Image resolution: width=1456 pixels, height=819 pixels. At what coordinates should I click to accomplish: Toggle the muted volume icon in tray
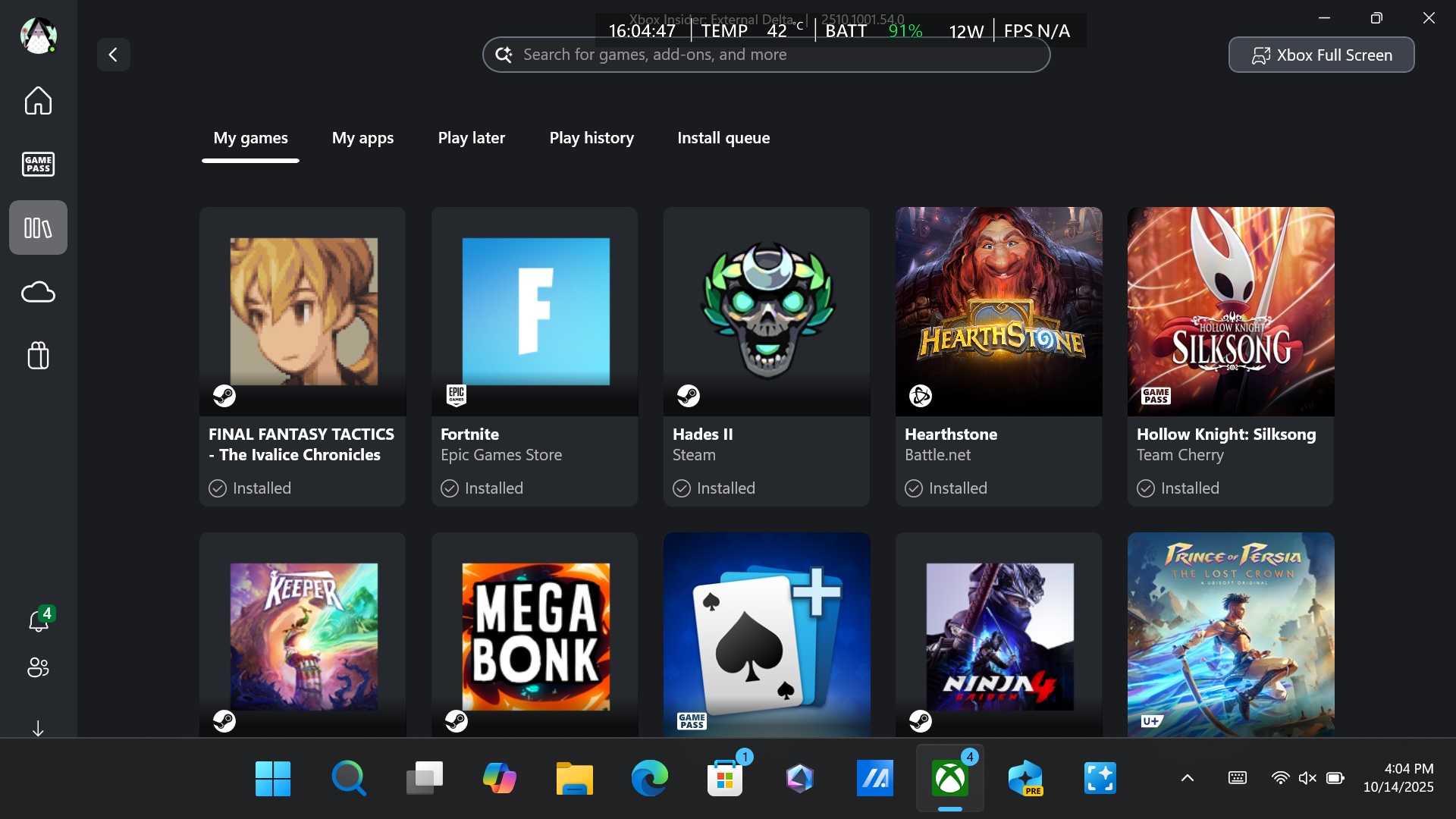tap(1307, 778)
